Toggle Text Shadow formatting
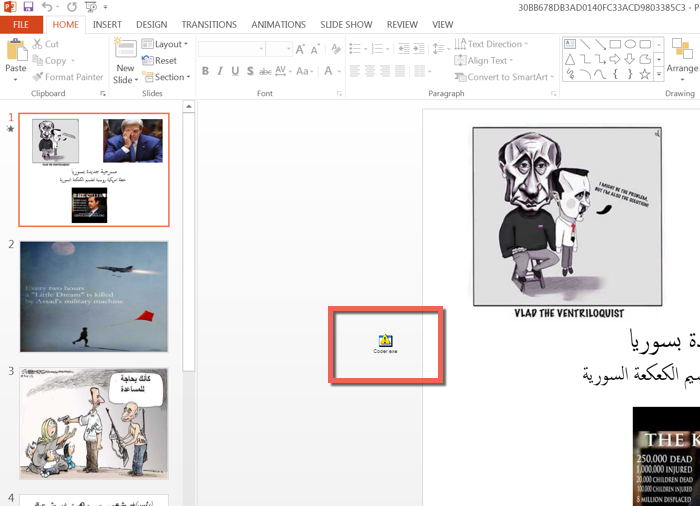The image size is (700, 506). 250,71
